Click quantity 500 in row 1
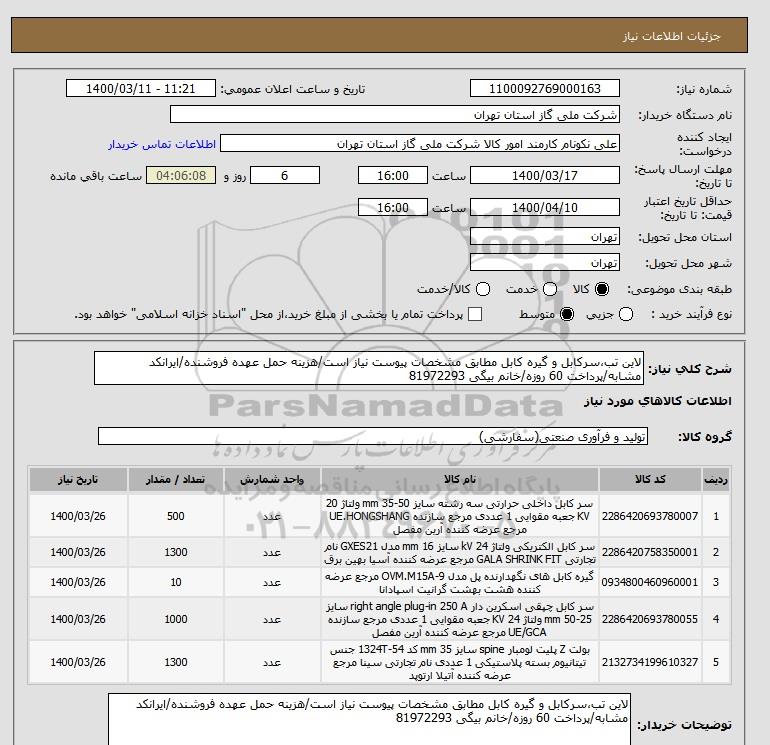The height and width of the screenshot is (745, 770). pyautogui.click(x=176, y=516)
